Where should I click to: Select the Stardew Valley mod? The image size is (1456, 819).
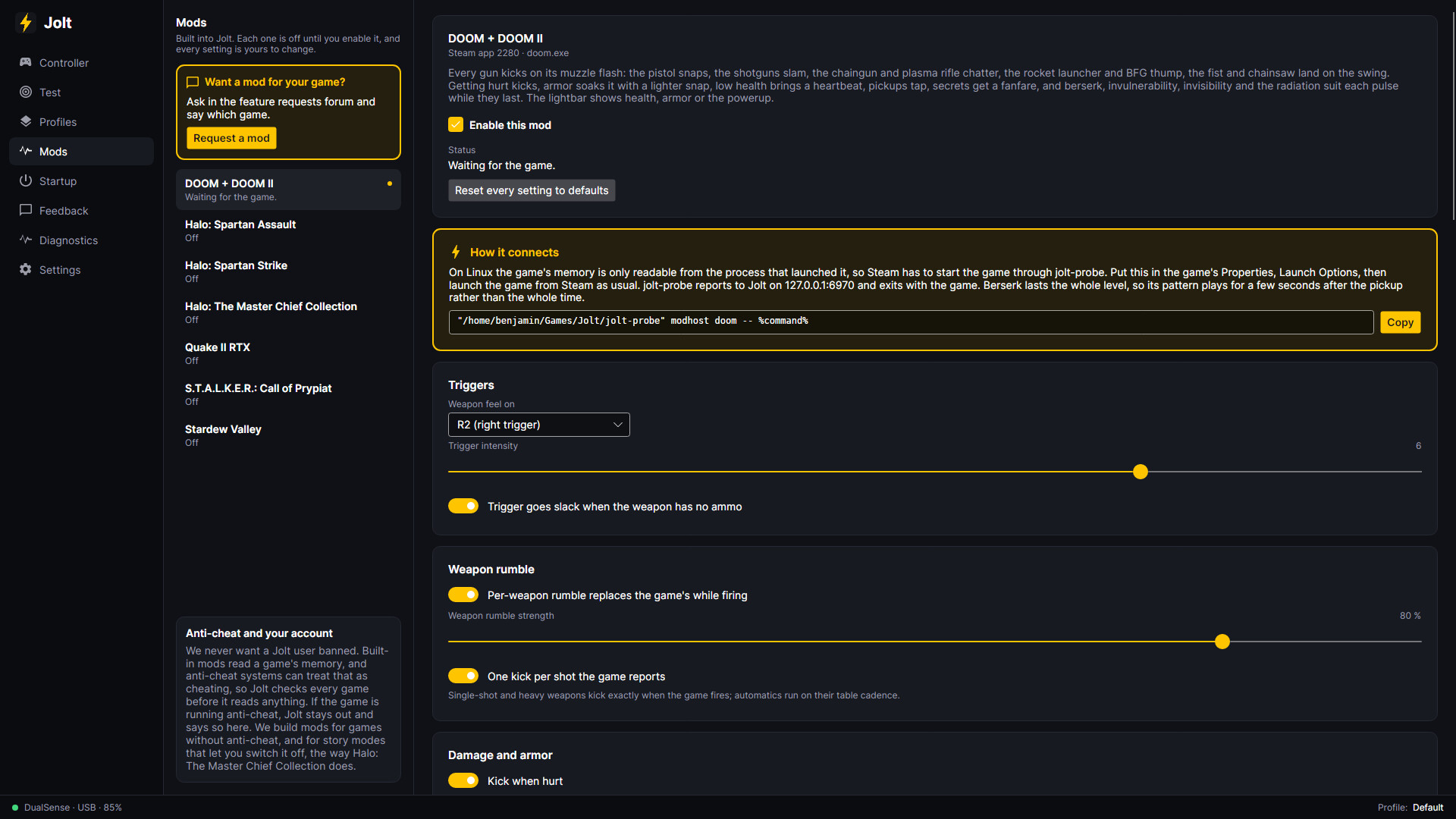288,435
